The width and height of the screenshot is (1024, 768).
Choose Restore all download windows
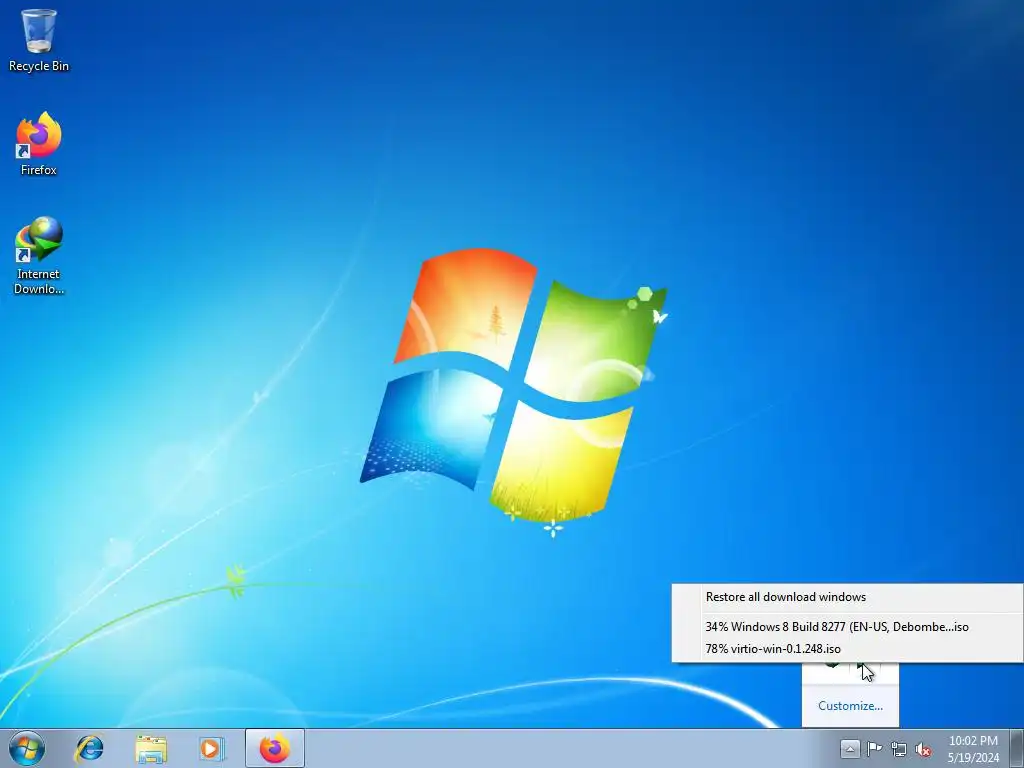[847, 597]
